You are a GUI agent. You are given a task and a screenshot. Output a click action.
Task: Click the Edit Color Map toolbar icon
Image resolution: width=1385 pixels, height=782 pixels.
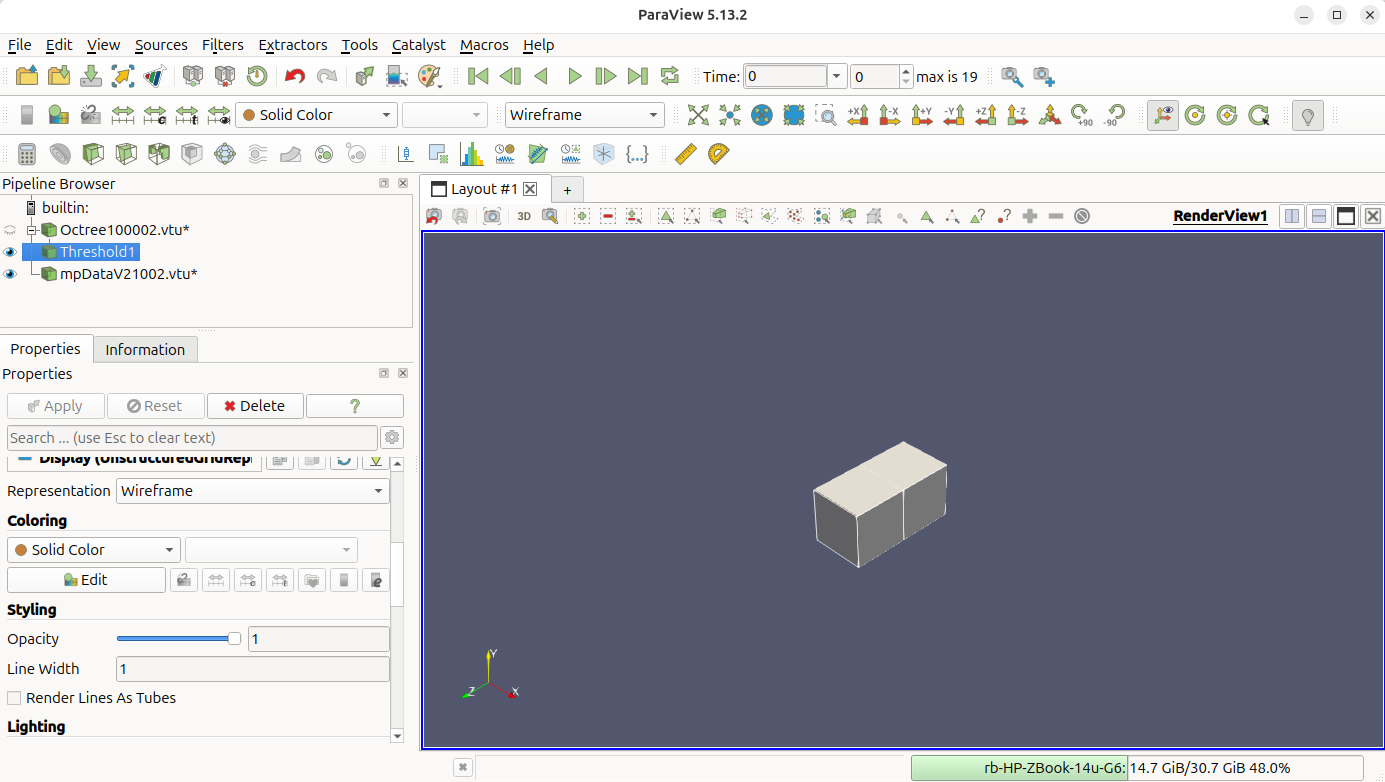coord(59,115)
